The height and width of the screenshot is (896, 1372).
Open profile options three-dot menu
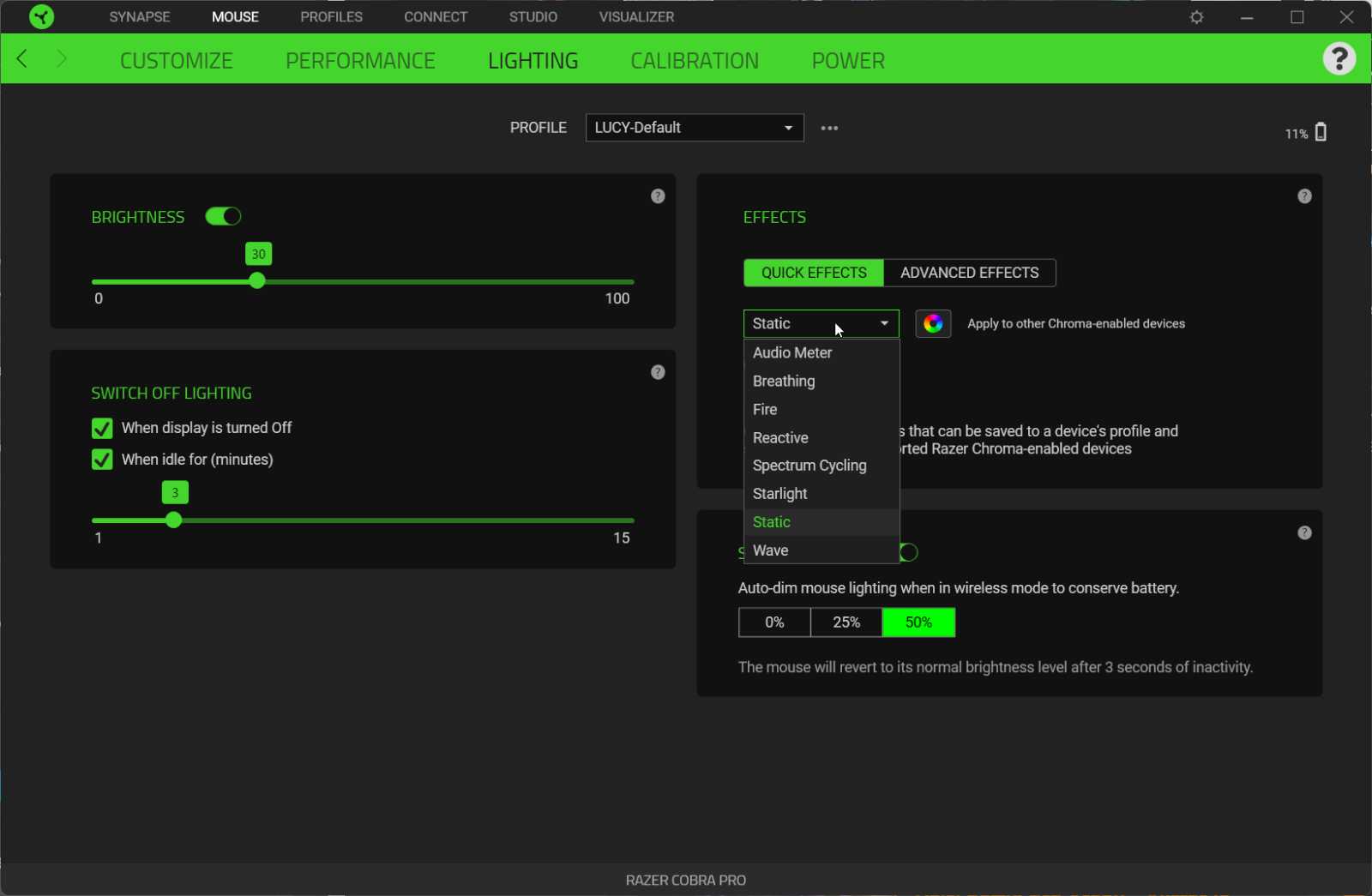[x=829, y=128]
